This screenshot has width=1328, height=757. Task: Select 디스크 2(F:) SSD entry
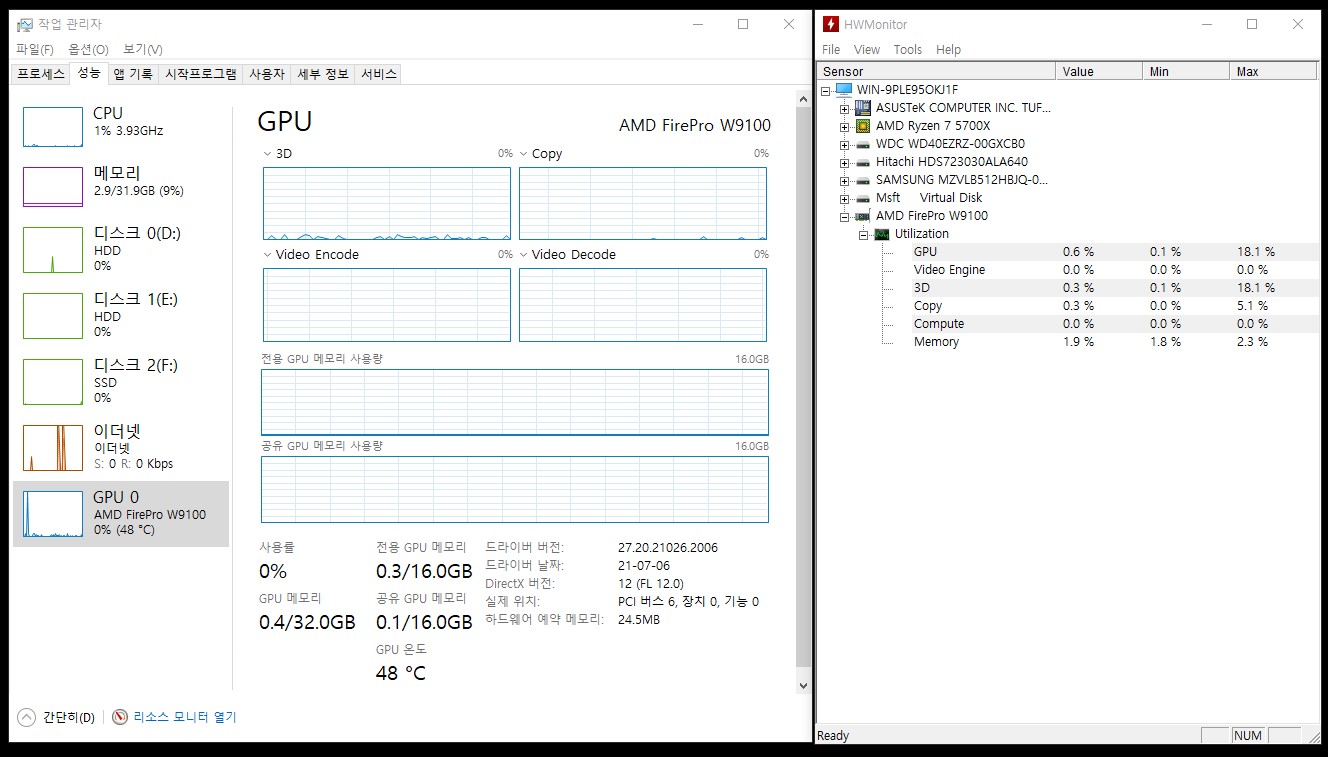click(120, 381)
